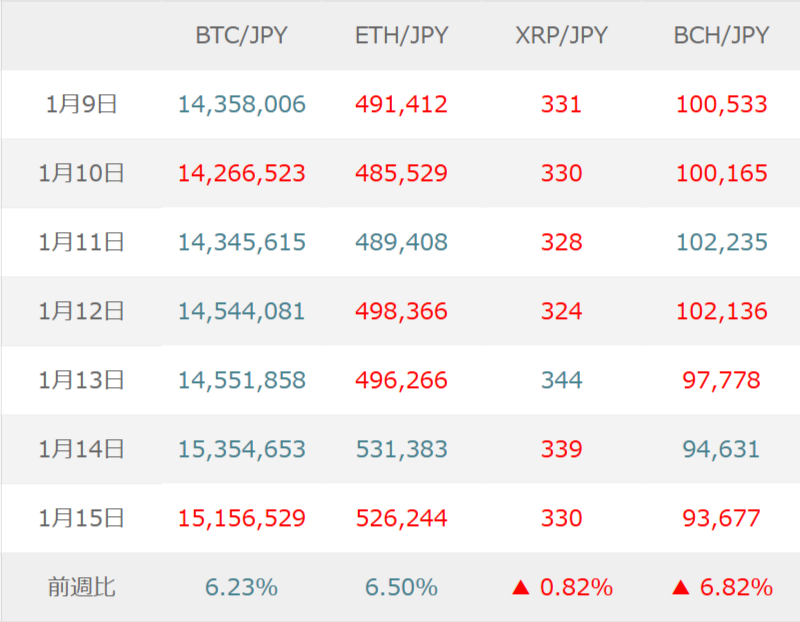
Task: Click the XRP/JPY column header
Action: pos(561,36)
